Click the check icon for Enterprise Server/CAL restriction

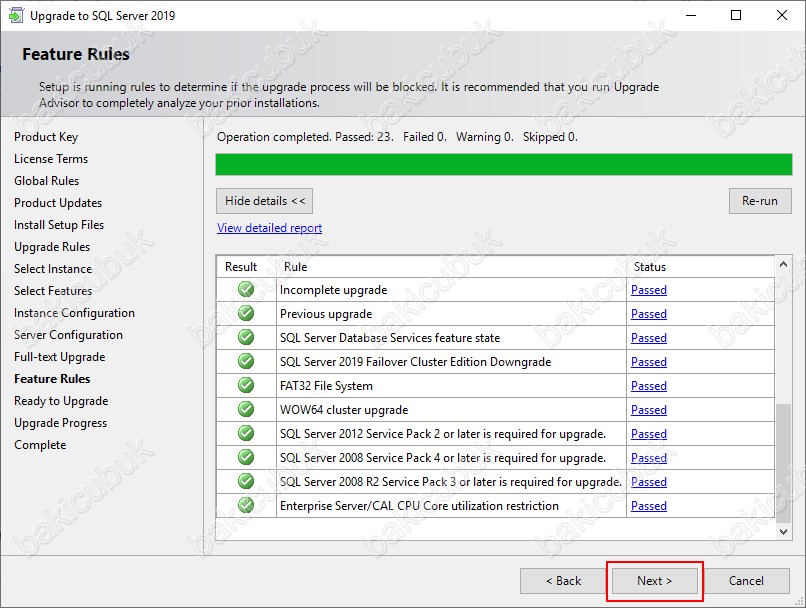coord(246,505)
